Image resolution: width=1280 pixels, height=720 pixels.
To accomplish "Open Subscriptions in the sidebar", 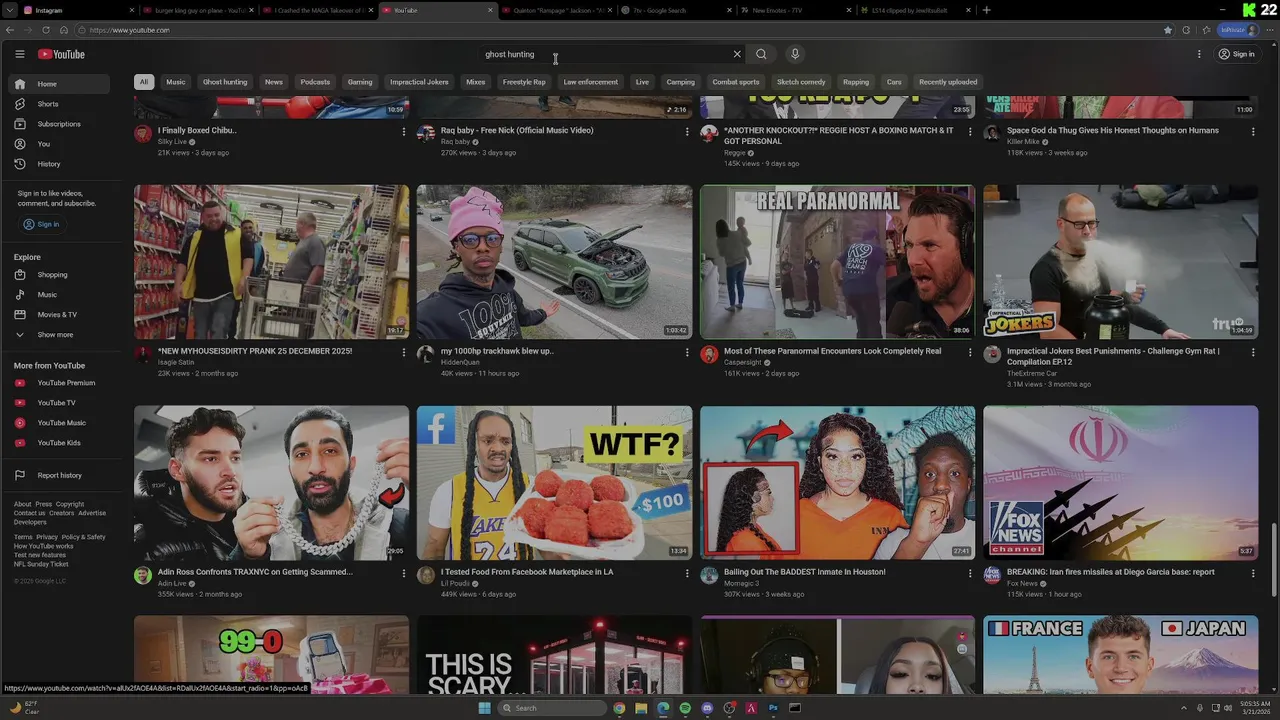I will [x=60, y=124].
